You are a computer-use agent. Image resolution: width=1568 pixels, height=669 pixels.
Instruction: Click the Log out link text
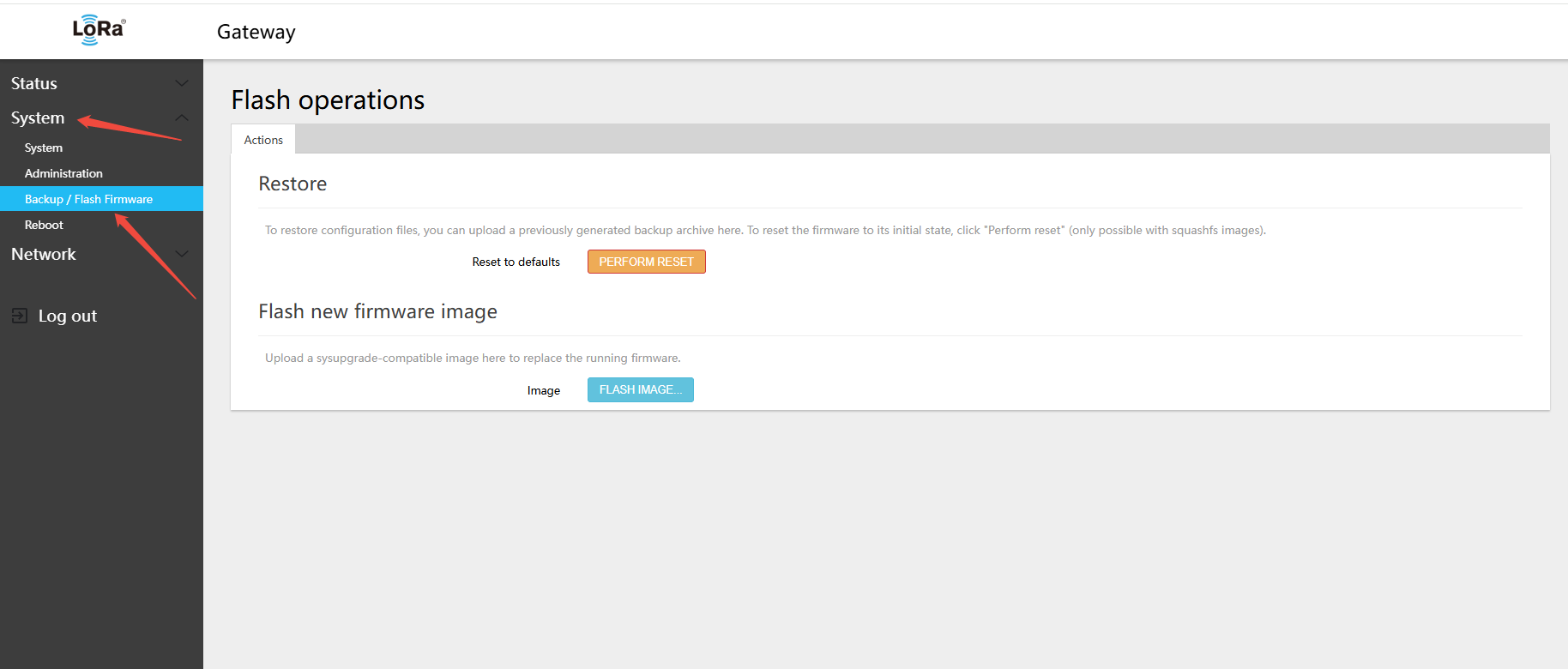point(68,316)
